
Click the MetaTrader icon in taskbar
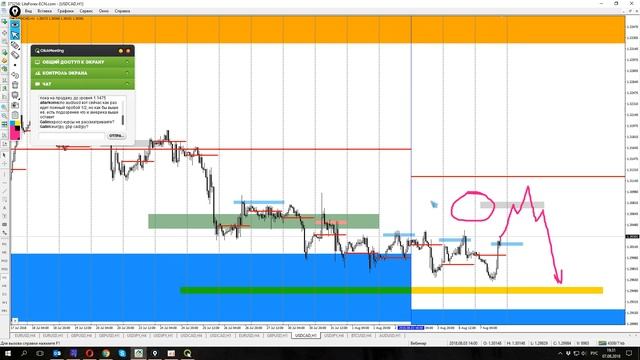pos(138,353)
